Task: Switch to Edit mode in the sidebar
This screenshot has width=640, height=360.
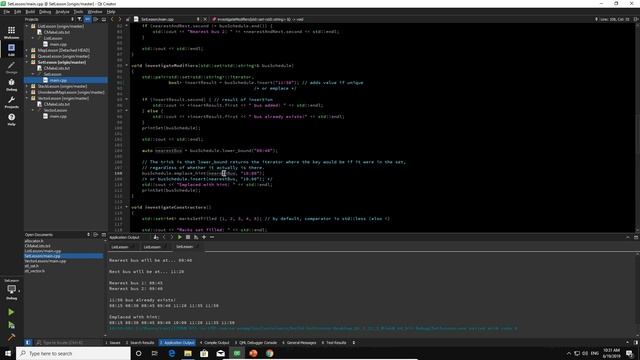Action: click(x=11, y=49)
